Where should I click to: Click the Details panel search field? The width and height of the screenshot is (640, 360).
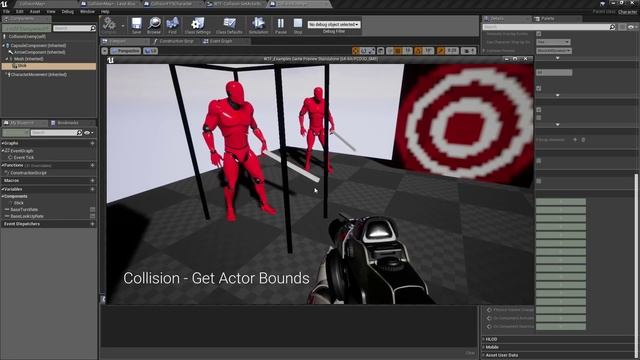point(549,27)
